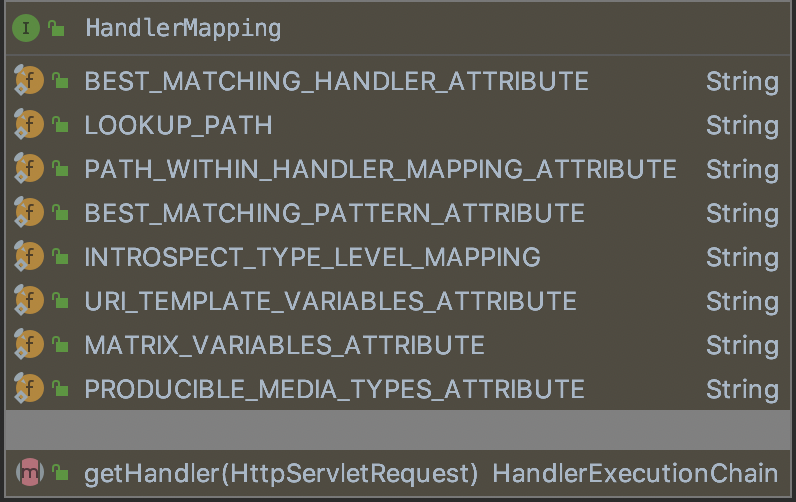Select the BEST_MATCHING_PATTERN_ATTRIBUTE field

point(334,214)
